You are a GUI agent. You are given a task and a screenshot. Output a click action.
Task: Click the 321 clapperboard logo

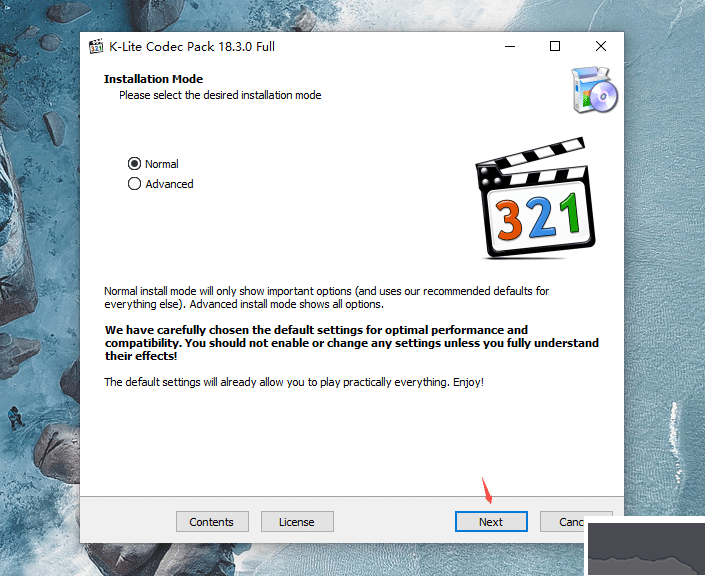(x=535, y=198)
